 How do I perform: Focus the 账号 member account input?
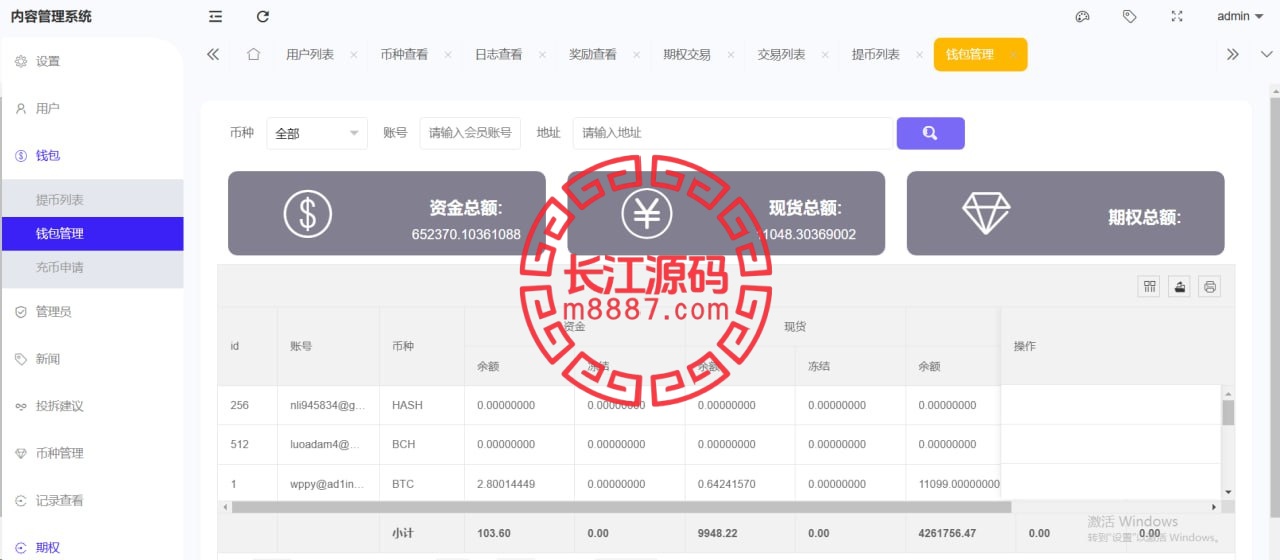(470, 133)
